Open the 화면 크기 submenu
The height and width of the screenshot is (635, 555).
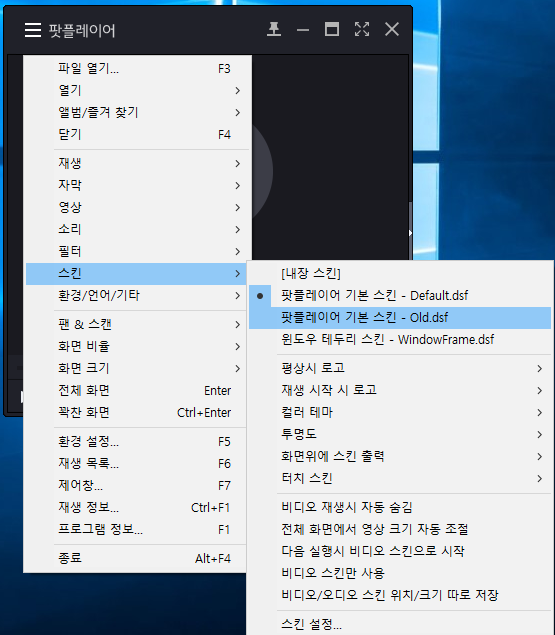click(138, 369)
